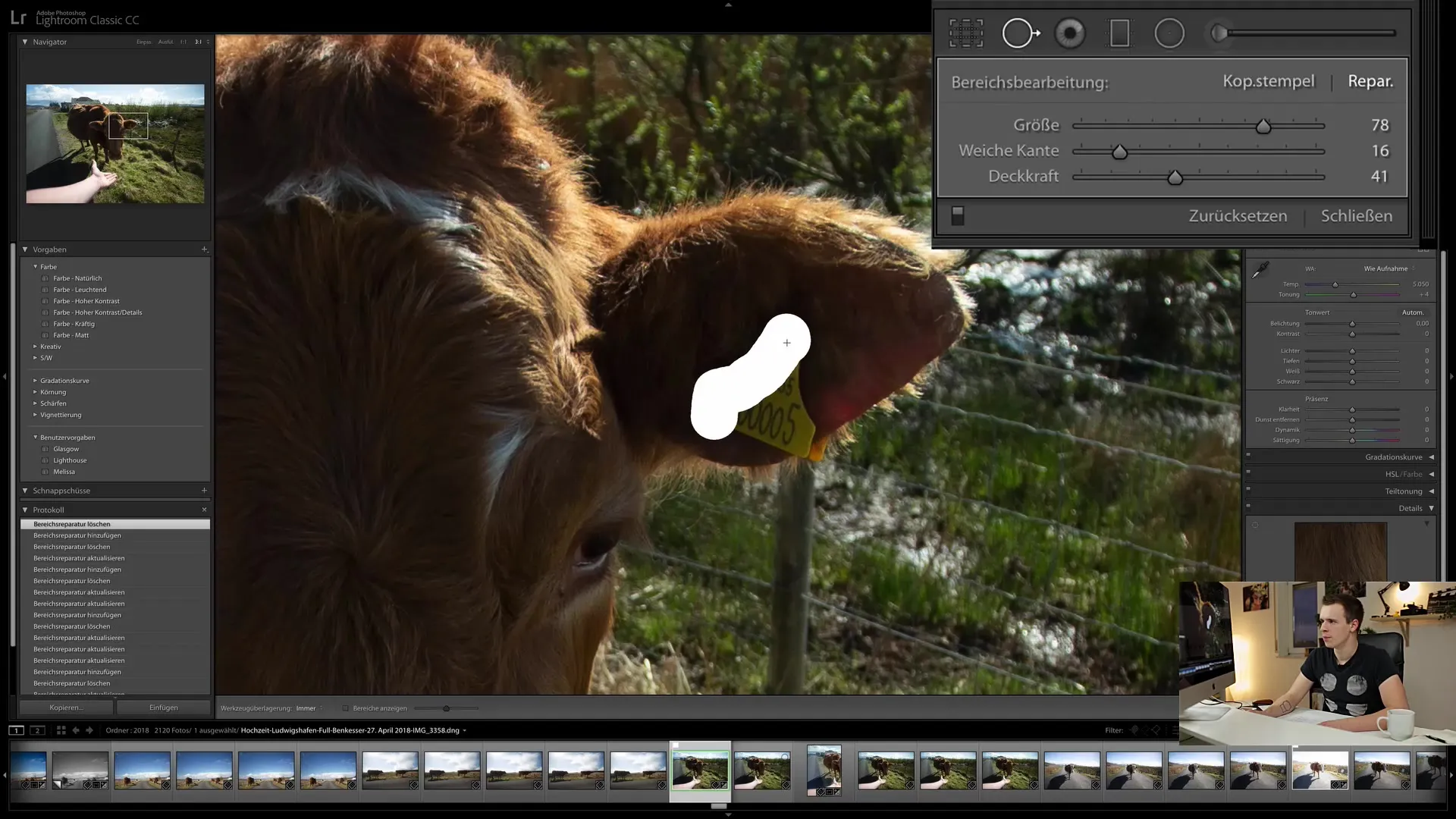Expand the S/W preset group
The width and height of the screenshot is (1456, 819).
point(35,358)
